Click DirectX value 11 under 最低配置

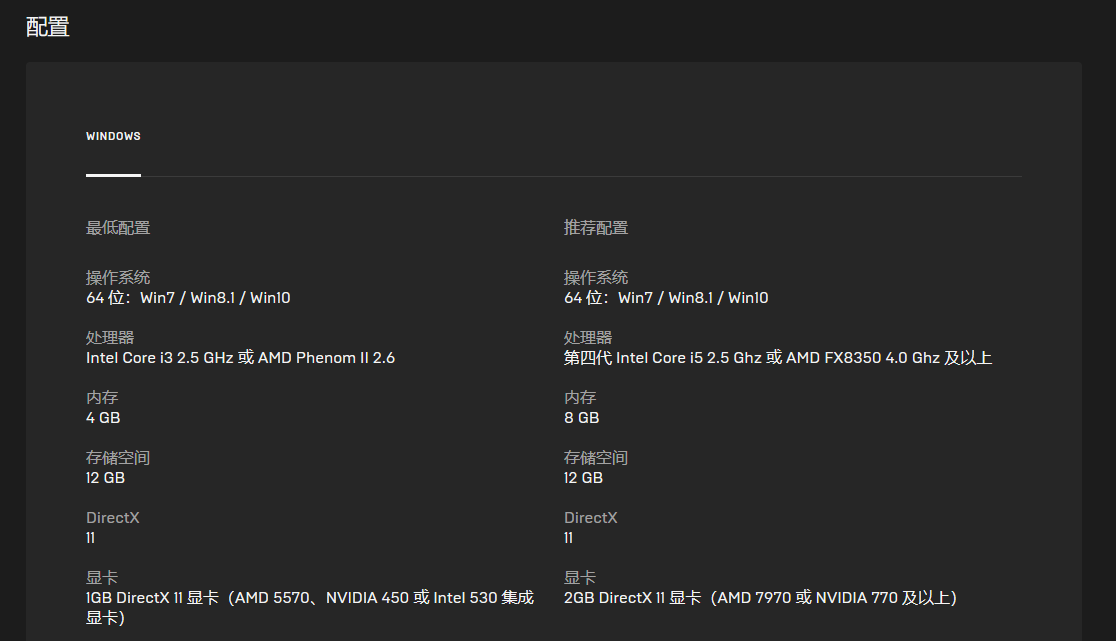pos(90,538)
